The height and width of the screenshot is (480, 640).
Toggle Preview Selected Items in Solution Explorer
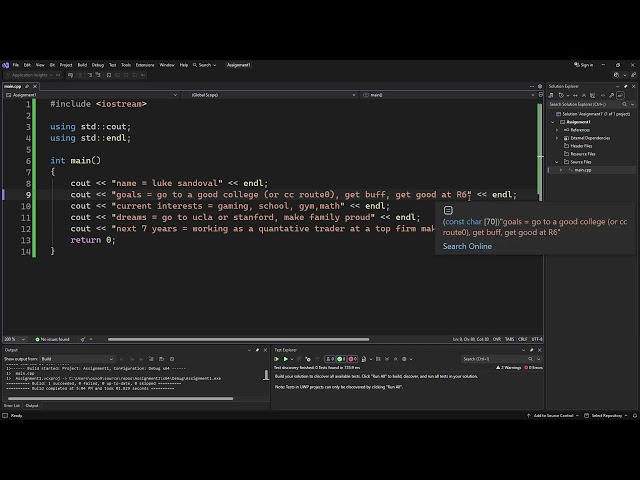tap(620, 95)
